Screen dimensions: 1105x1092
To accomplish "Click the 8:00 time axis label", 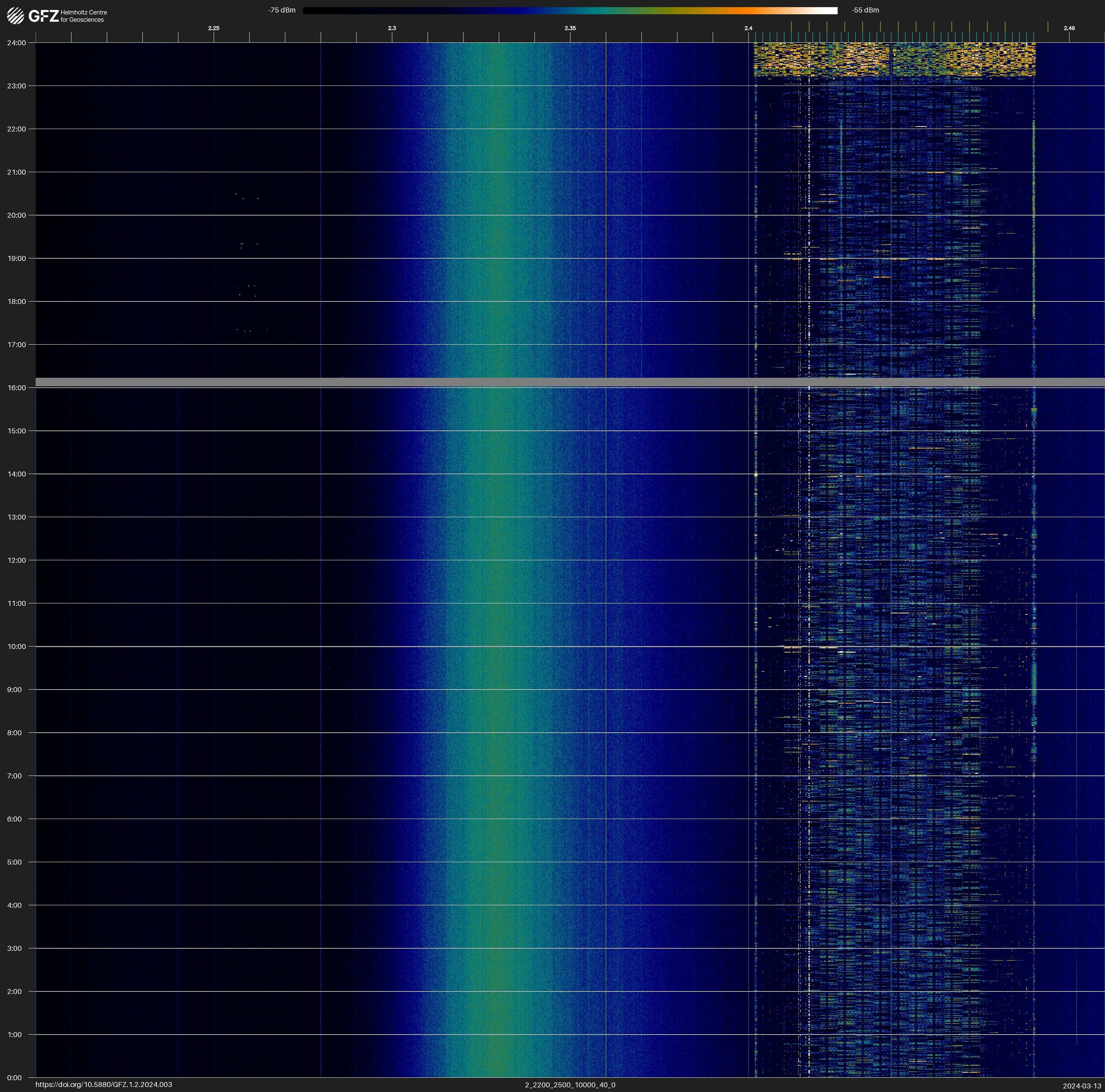I will click(x=14, y=733).
